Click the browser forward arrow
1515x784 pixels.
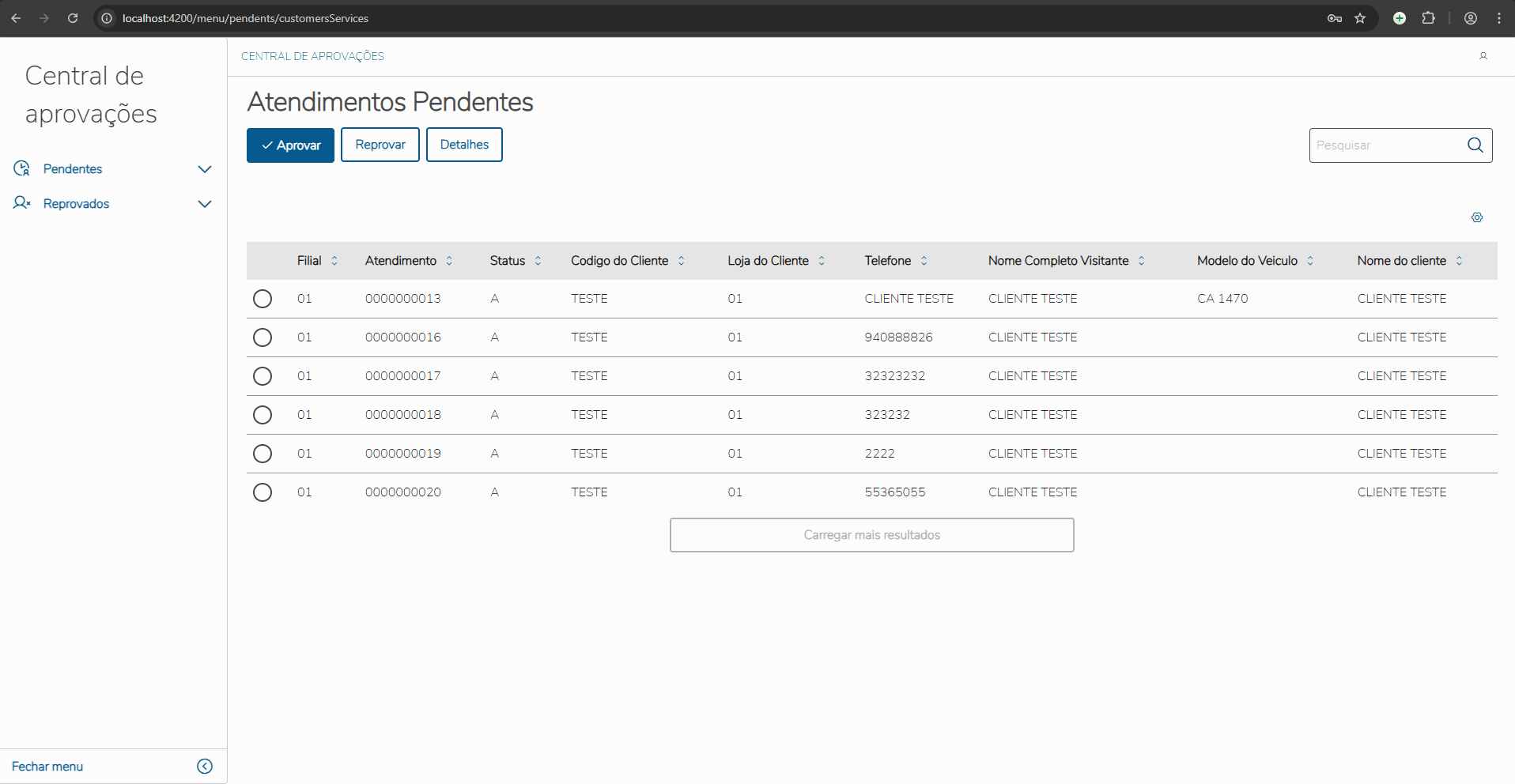tap(44, 18)
